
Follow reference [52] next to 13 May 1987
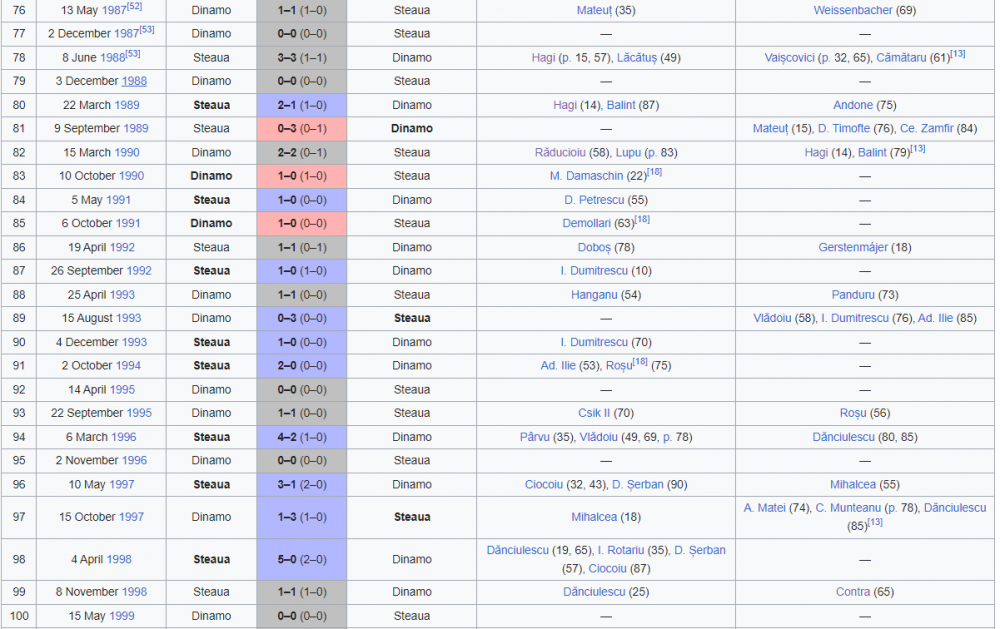click(134, 6)
